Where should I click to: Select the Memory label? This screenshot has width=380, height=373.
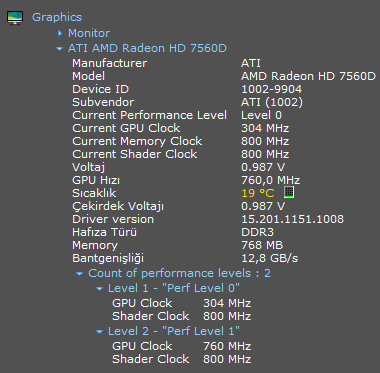[95, 245]
